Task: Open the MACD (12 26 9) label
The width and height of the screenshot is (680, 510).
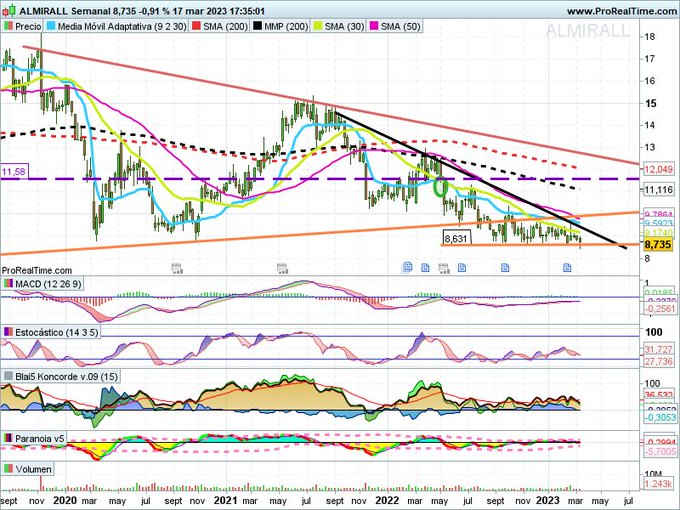Action: click(48, 284)
